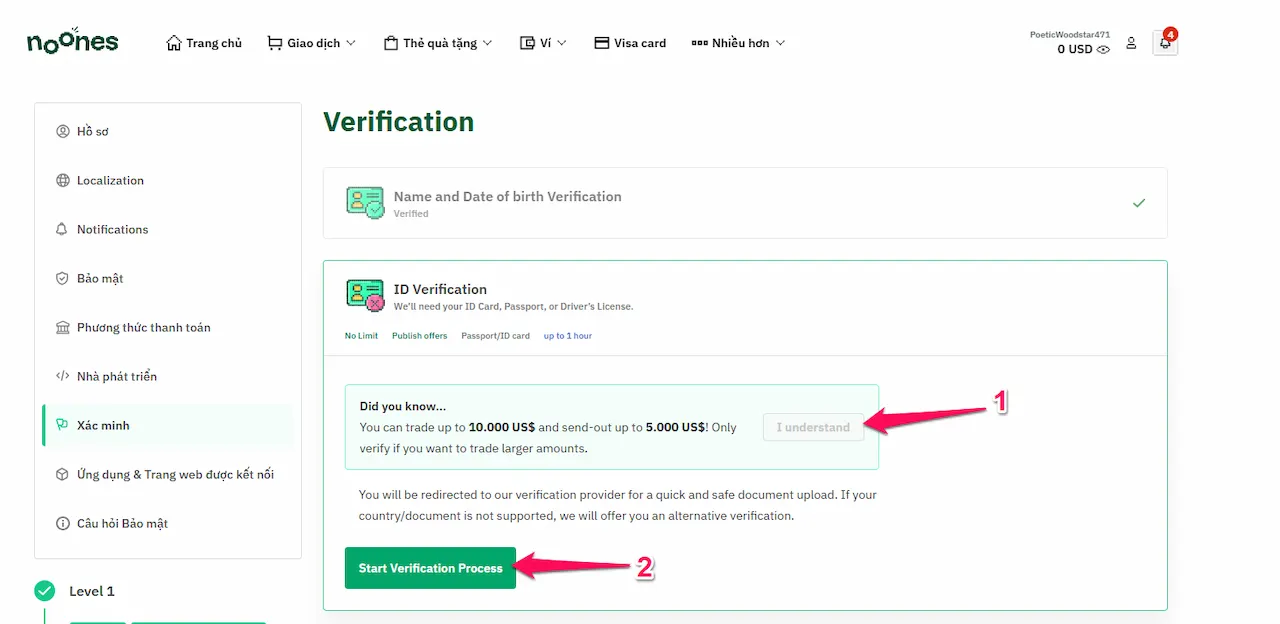Expand the Thẻ quà tặng dropdown

click(438, 43)
